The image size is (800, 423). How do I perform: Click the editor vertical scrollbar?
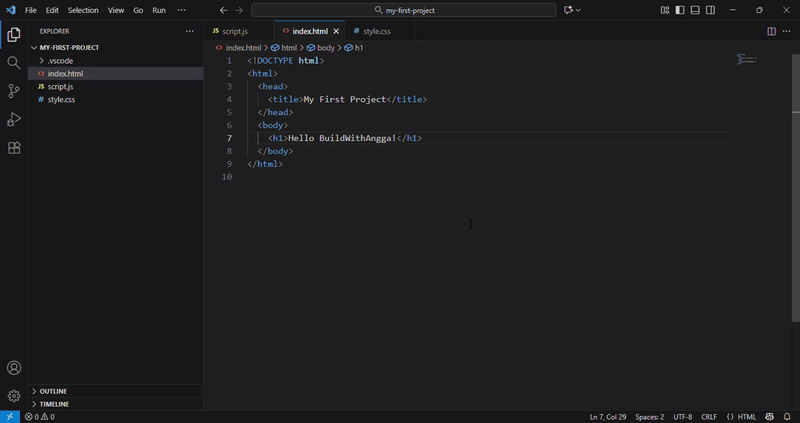point(796,188)
